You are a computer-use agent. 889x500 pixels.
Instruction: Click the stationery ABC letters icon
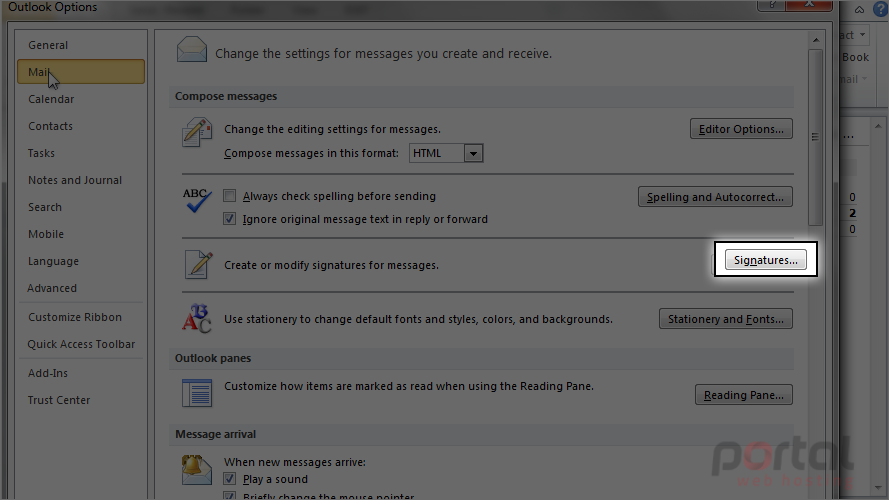(197, 319)
